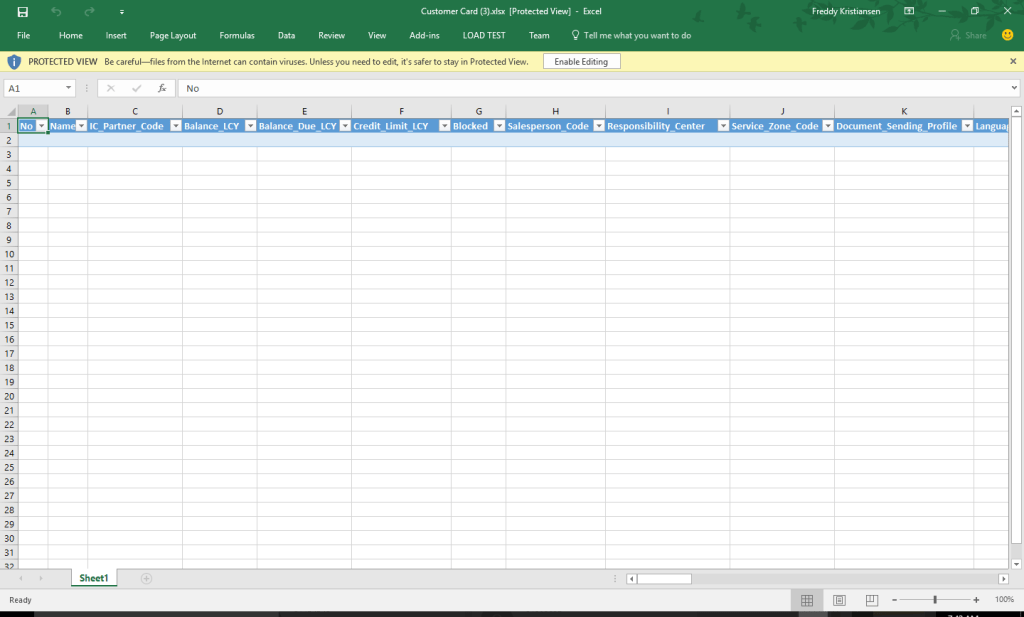Add a new sheet with plus icon
This screenshot has height=617, width=1024.
pos(146,578)
